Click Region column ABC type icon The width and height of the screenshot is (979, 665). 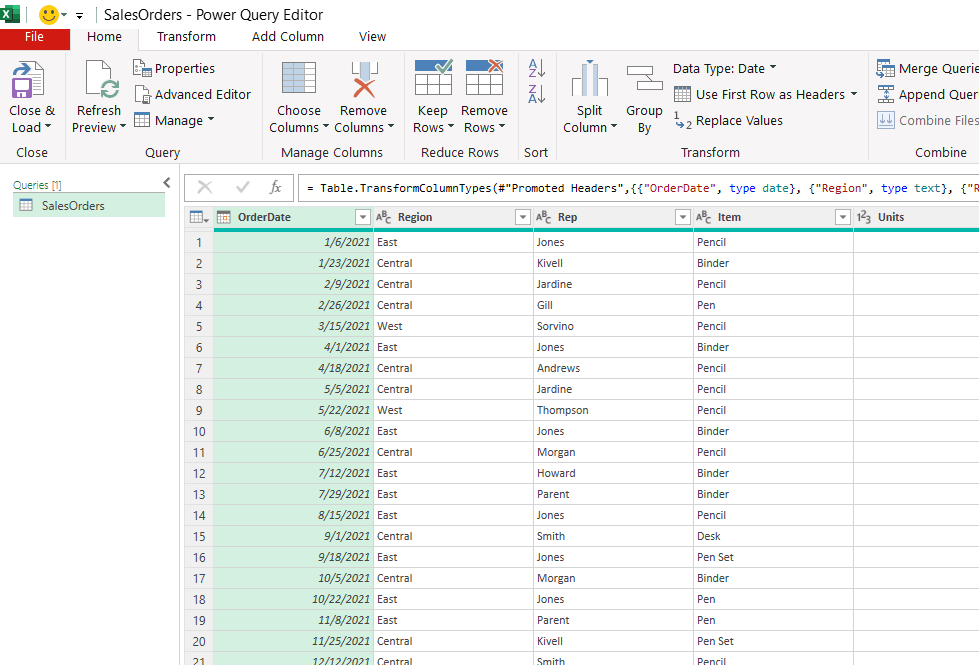383,217
